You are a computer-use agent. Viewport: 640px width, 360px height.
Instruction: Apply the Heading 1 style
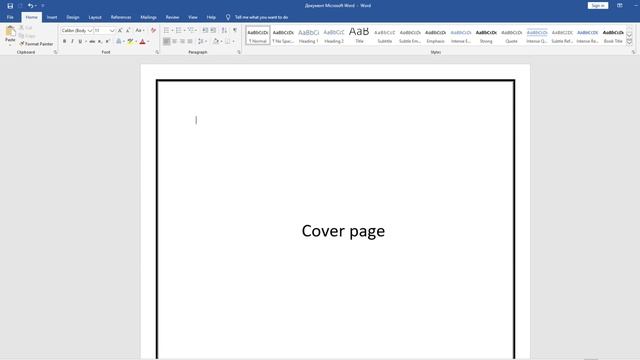[309, 36]
